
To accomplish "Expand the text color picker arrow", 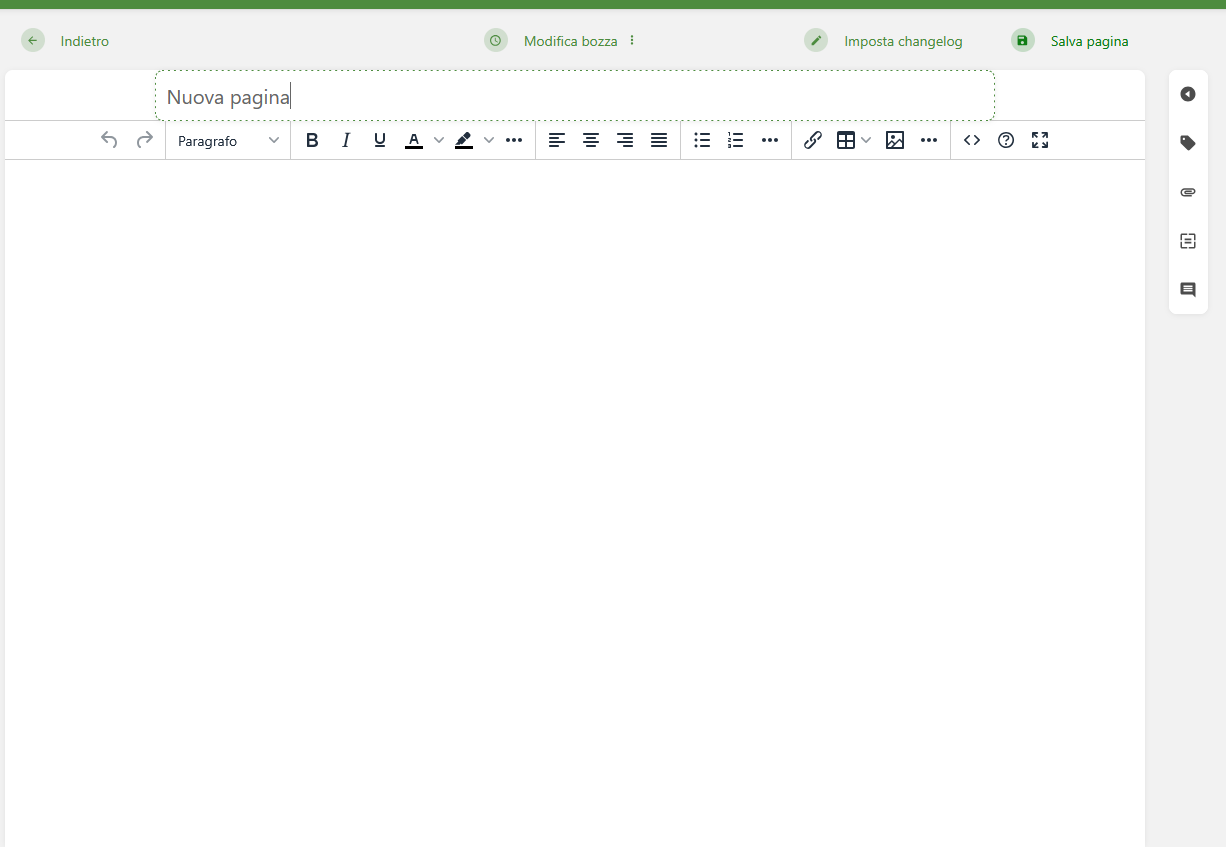I will click(438, 140).
